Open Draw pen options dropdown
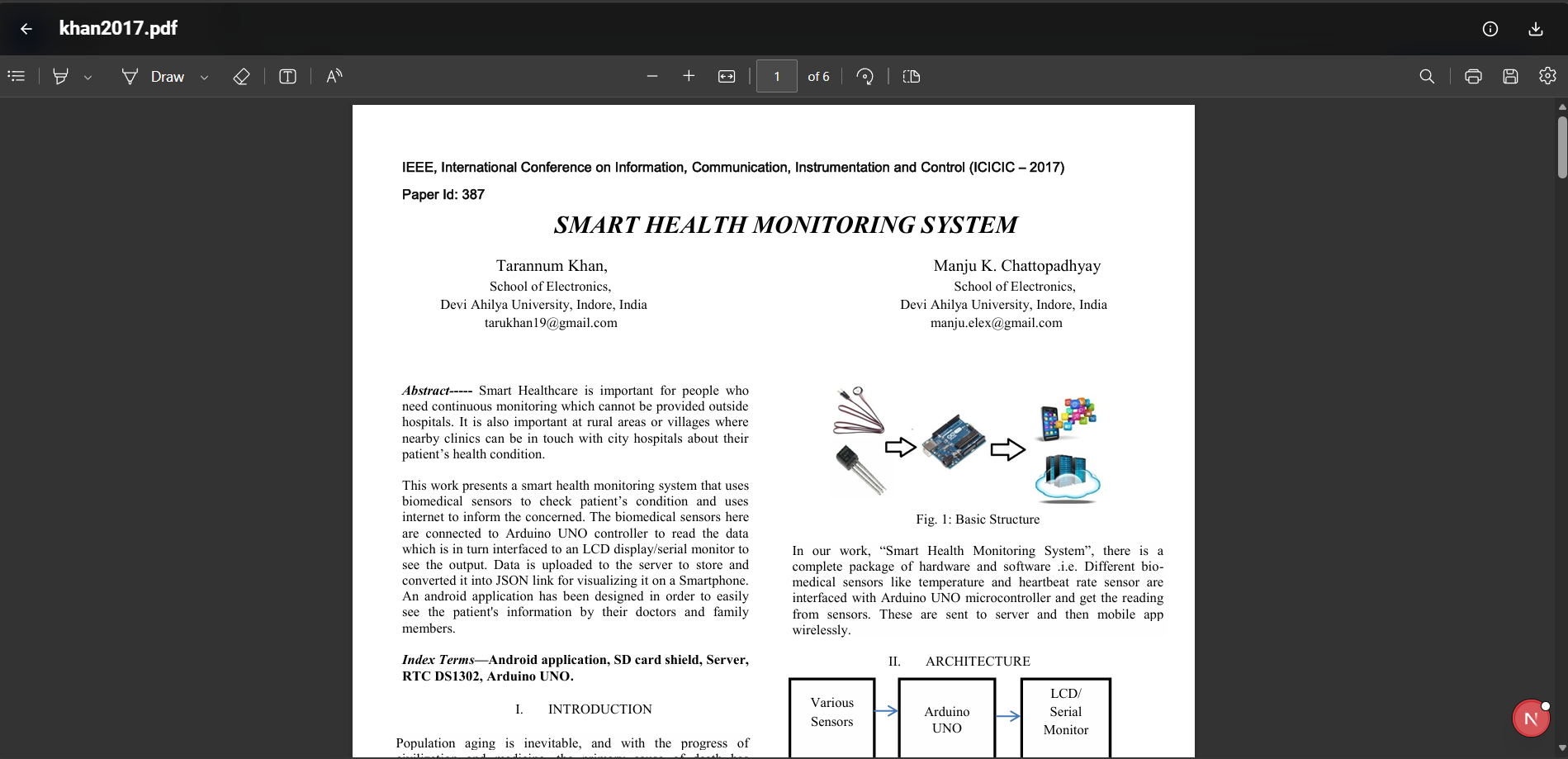The height and width of the screenshot is (759, 1568). click(204, 77)
